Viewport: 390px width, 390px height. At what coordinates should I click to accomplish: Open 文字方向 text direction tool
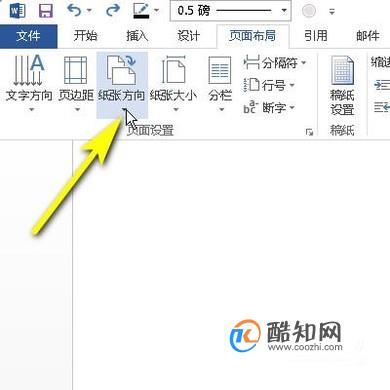[29, 83]
